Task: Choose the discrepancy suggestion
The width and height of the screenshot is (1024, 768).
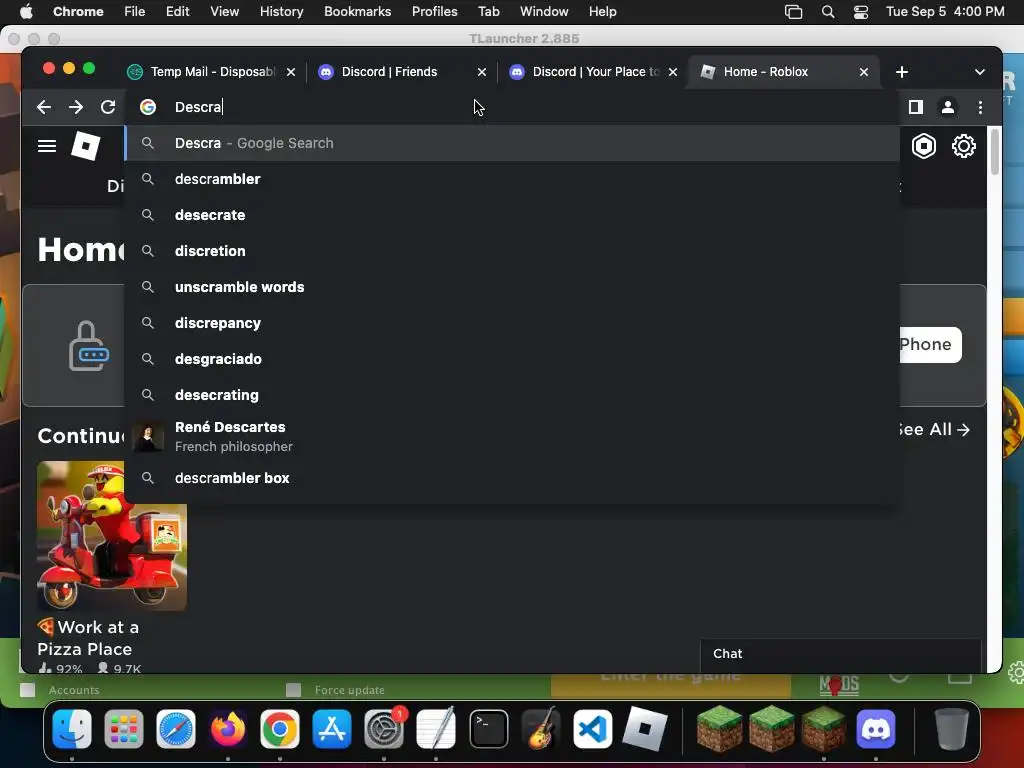Action: click(x=512, y=323)
